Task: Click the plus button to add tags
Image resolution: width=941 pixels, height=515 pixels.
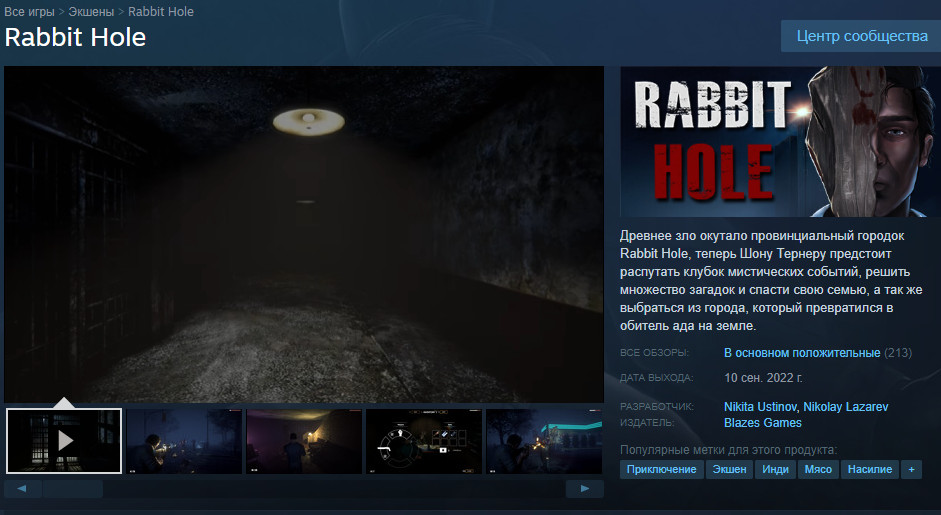Action: [912, 469]
